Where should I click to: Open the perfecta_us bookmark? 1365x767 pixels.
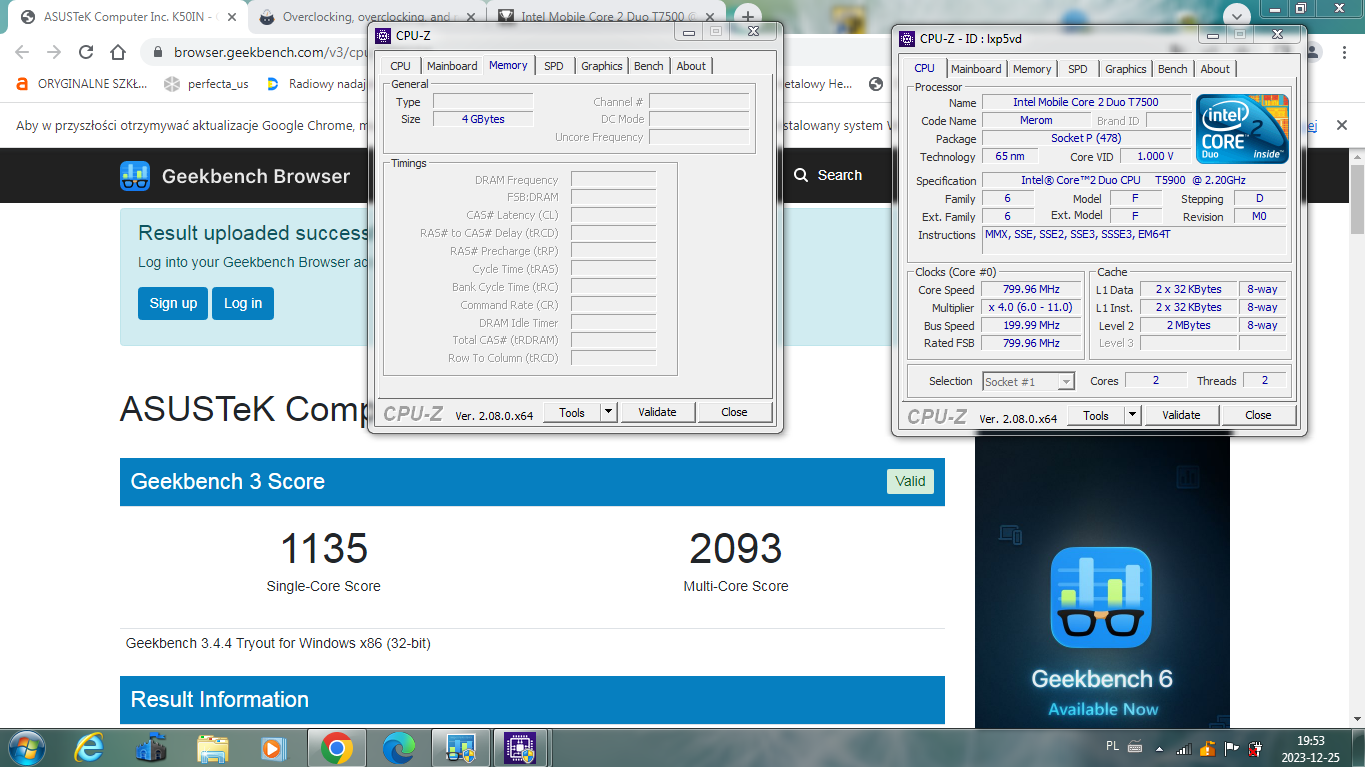207,84
